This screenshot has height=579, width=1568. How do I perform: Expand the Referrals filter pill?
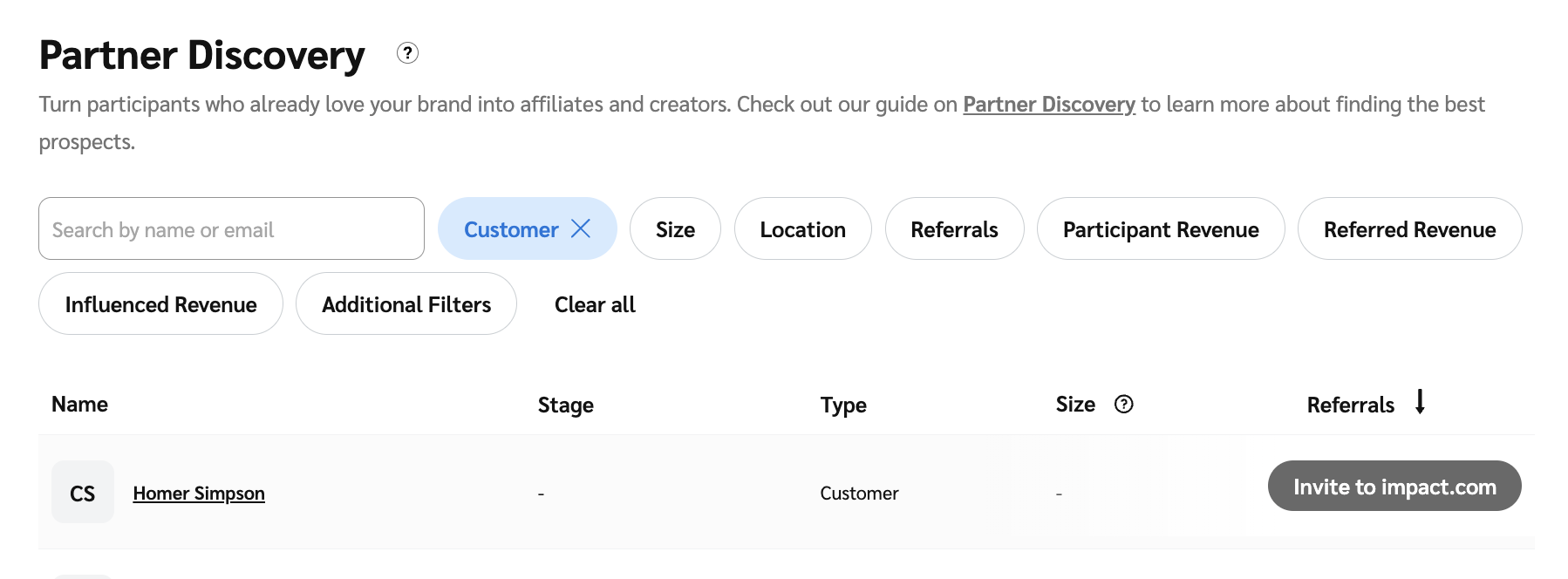coord(954,229)
